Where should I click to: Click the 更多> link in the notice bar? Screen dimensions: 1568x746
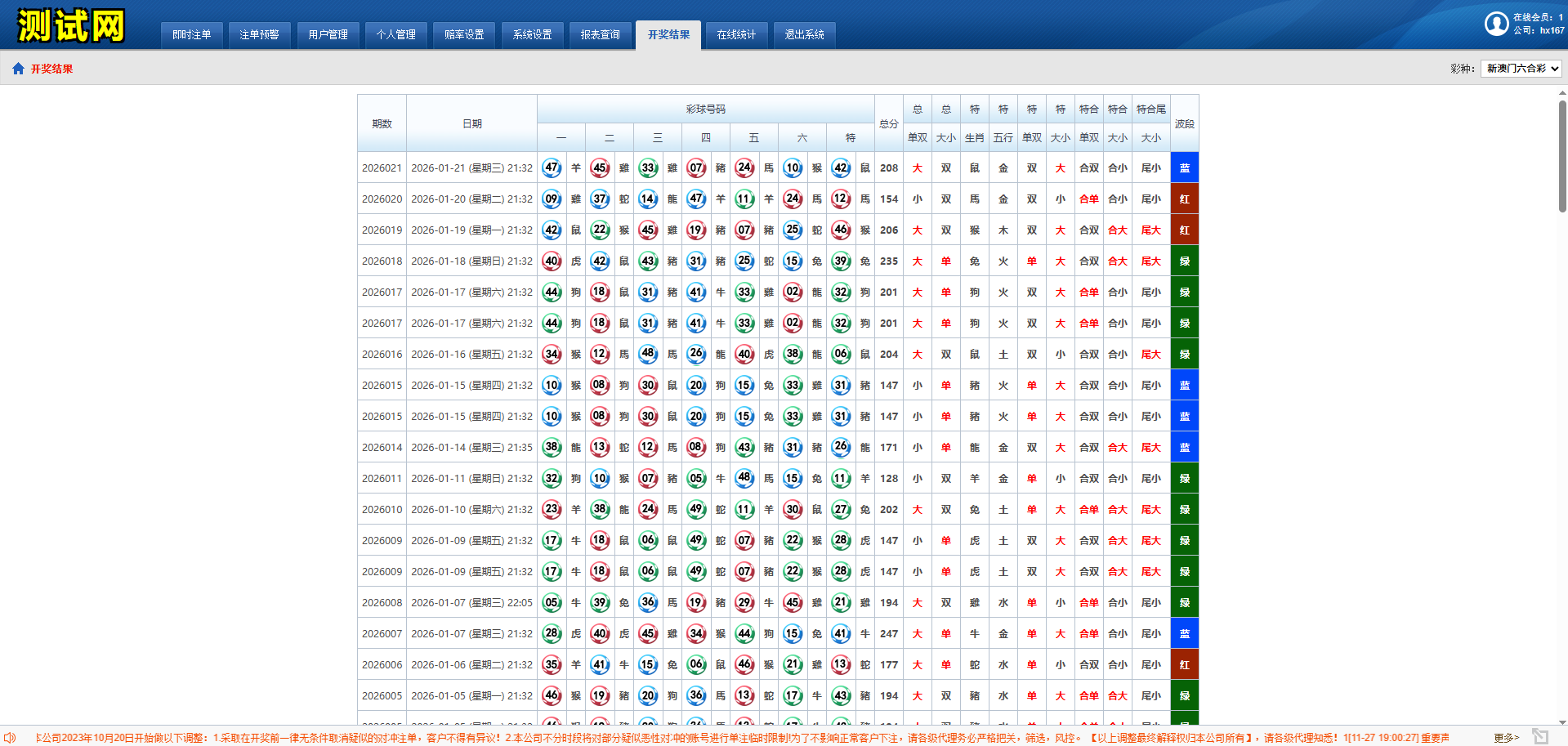[x=1506, y=737]
